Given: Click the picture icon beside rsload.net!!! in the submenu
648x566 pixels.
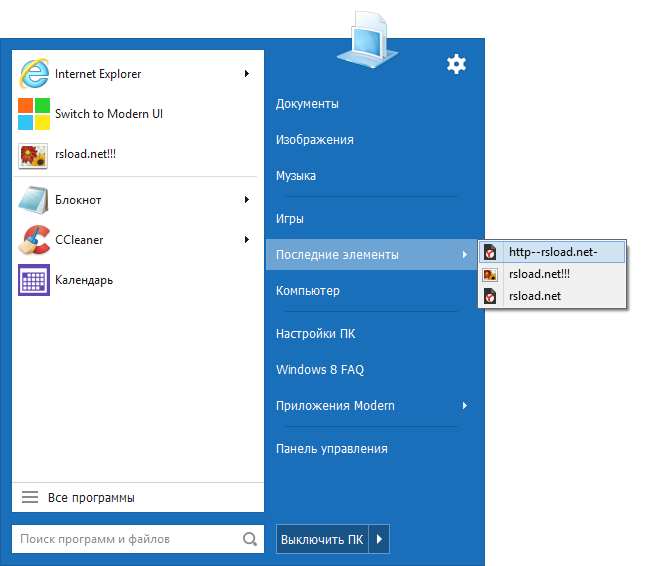Looking at the screenshot, I should 490,274.
